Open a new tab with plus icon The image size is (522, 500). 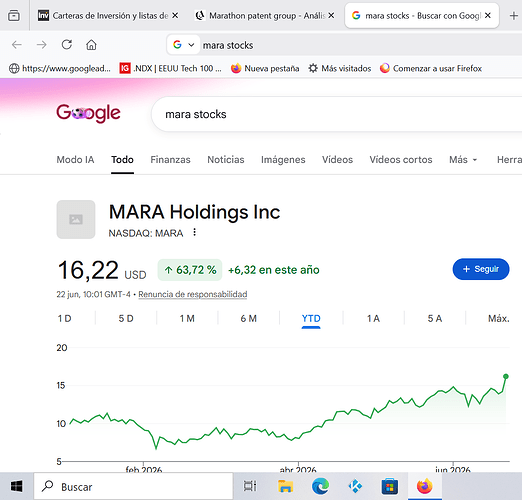(514, 15)
